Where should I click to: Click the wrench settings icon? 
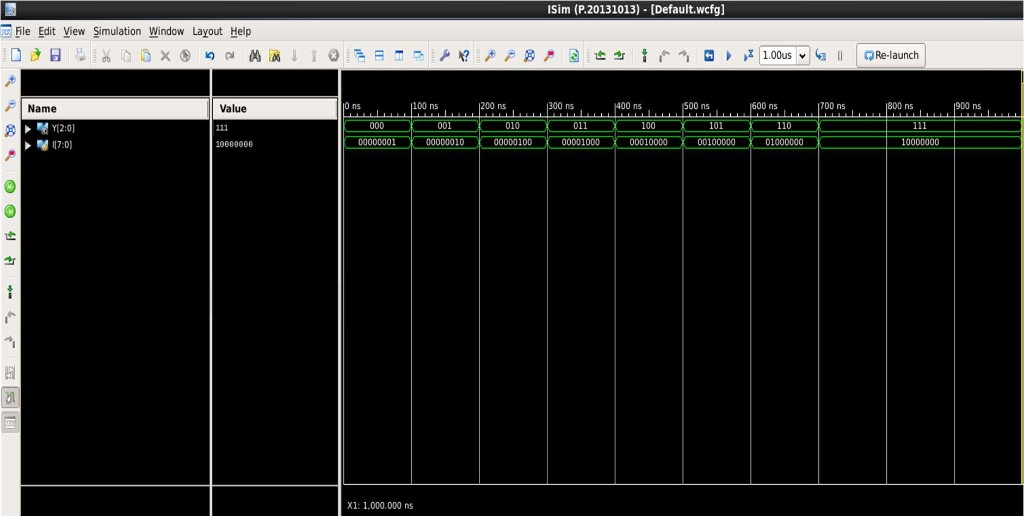click(445, 56)
